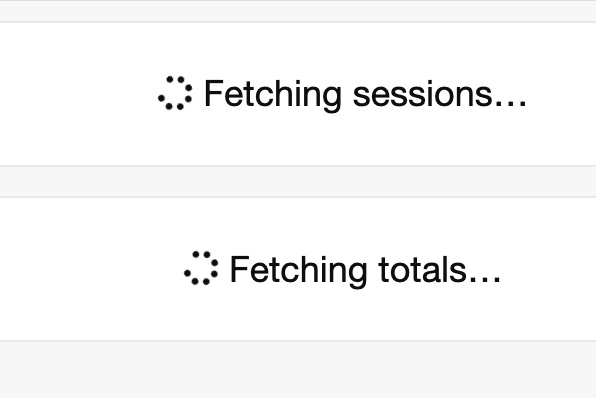Click the word totals in loading message
Image resolution: width=596 pixels, height=398 pixels.
[422, 270]
